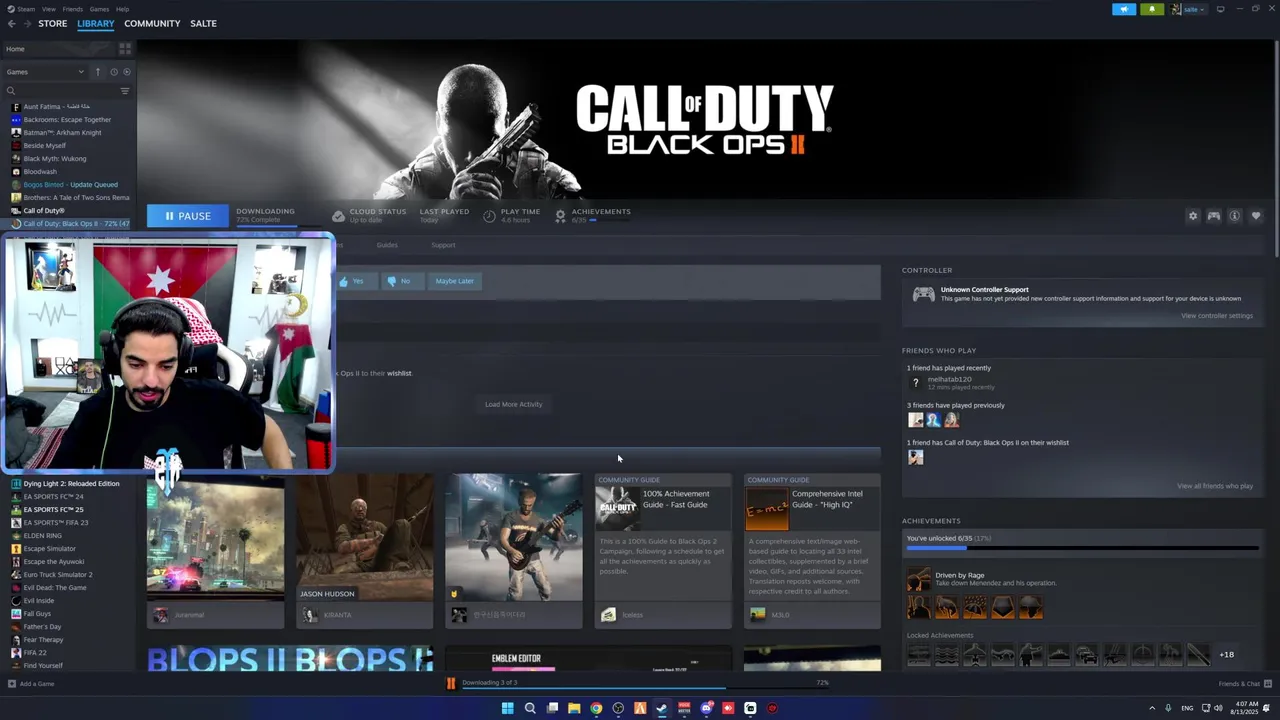The image size is (1280, 720).
Task: Open friend melhatab120's profile
Action: (x=949, y=379)
